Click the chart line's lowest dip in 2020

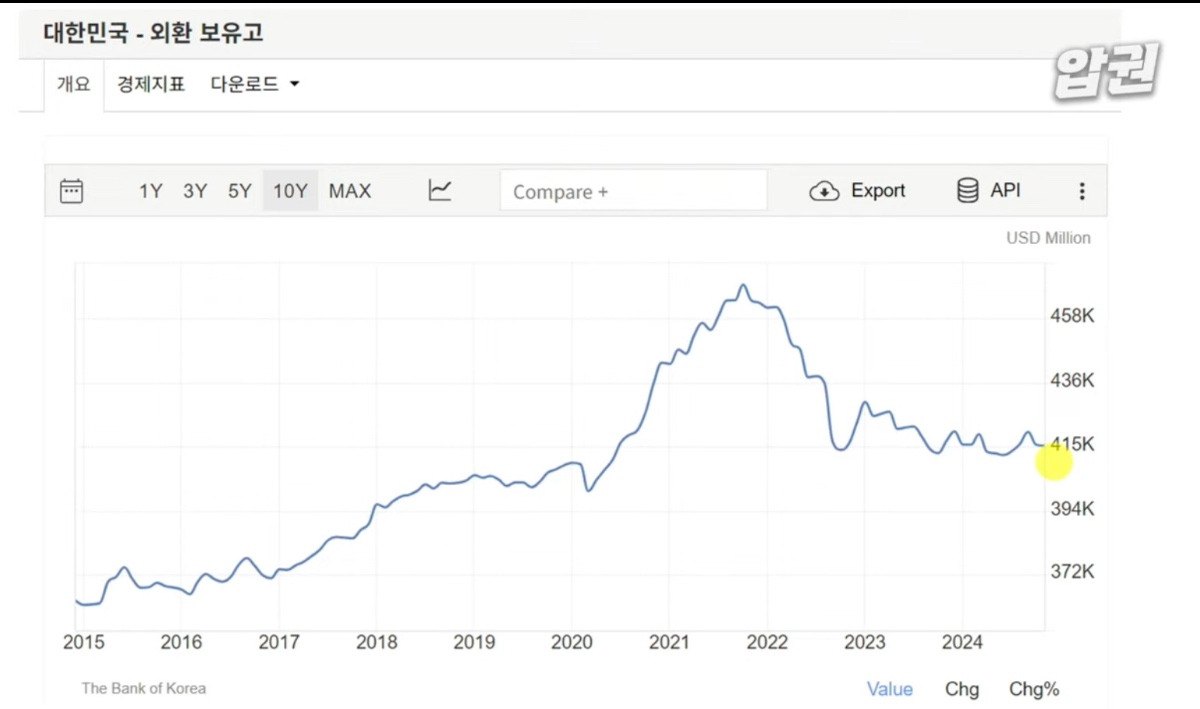pyautogui.click(x=589, y=490)
